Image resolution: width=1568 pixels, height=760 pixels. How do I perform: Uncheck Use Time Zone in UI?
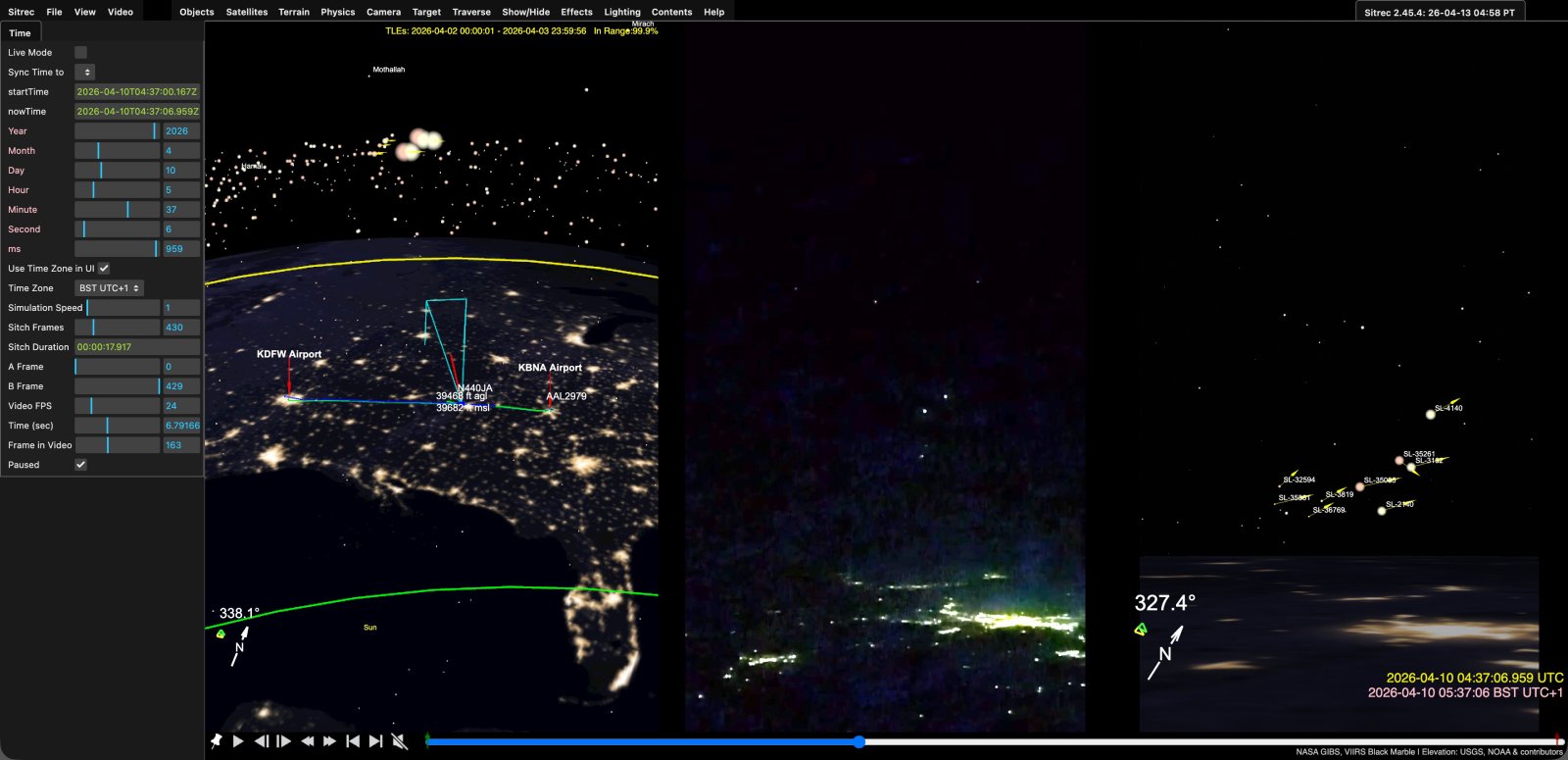click(x=104, y=269)
